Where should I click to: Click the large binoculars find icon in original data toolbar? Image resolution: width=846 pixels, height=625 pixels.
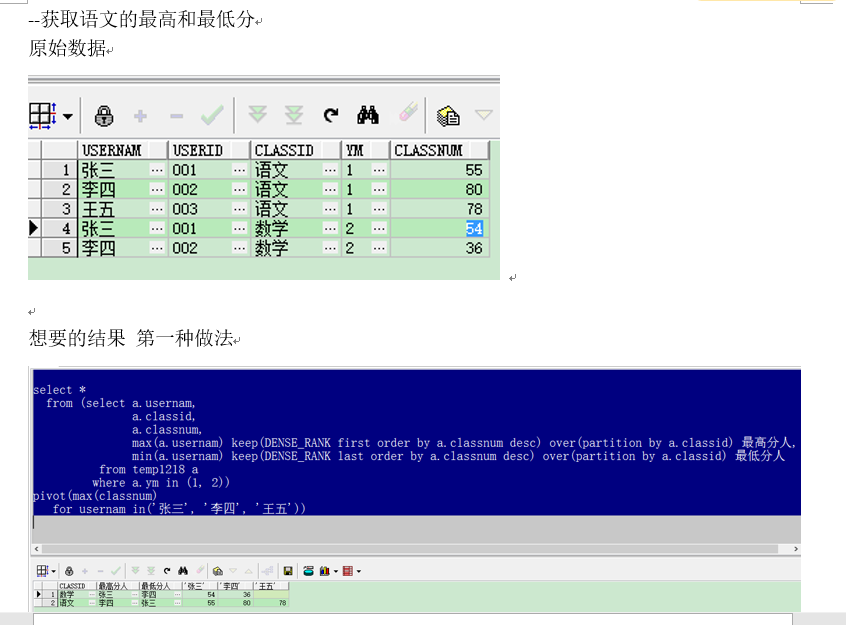point(368,115)
